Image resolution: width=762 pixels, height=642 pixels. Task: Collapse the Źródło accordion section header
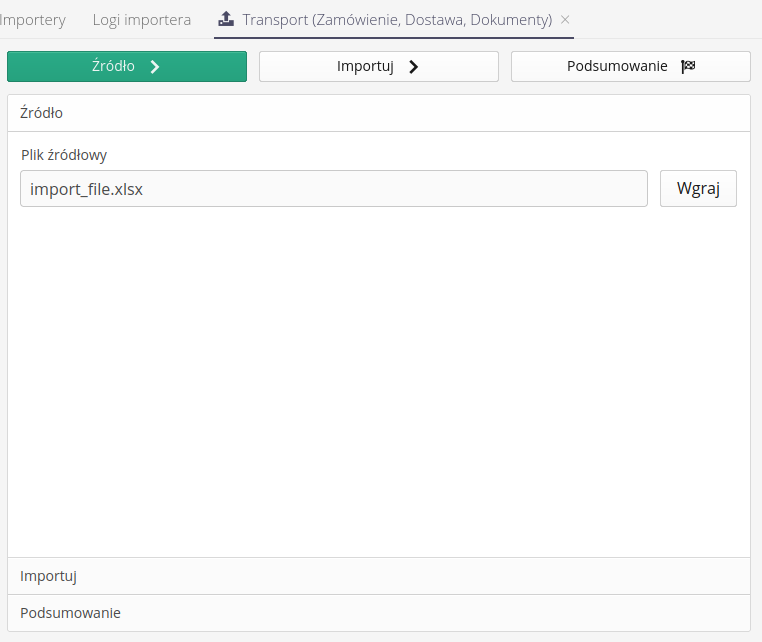(x=378, y=113)
